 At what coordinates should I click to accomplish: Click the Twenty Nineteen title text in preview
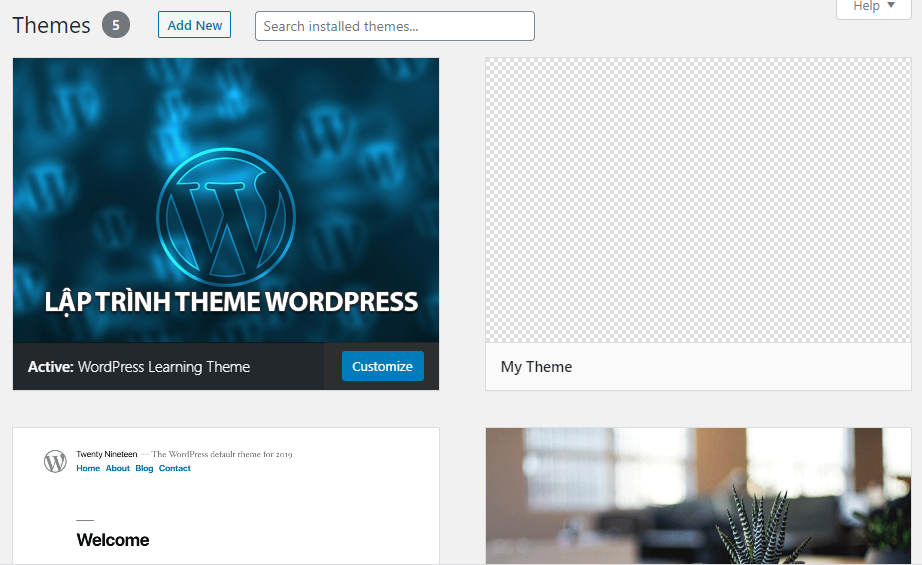[106, 454]
